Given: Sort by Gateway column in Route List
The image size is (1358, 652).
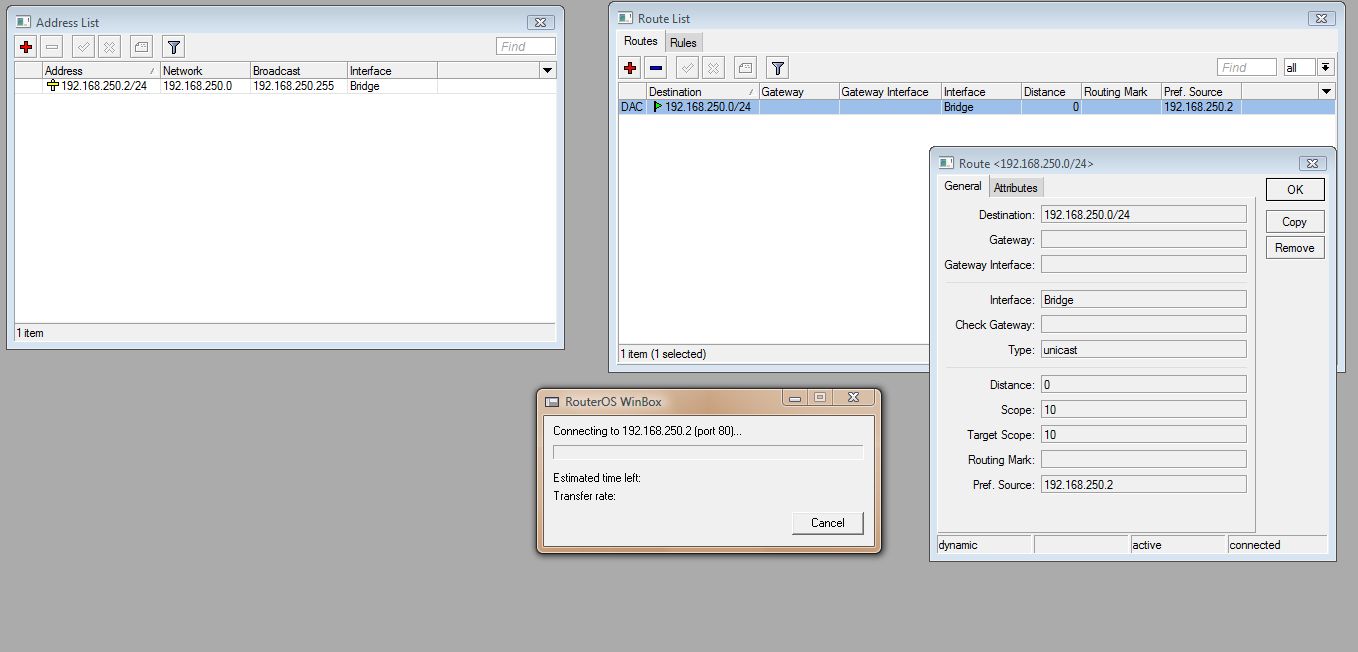Looking at the screenshot, I should [799, 92].
